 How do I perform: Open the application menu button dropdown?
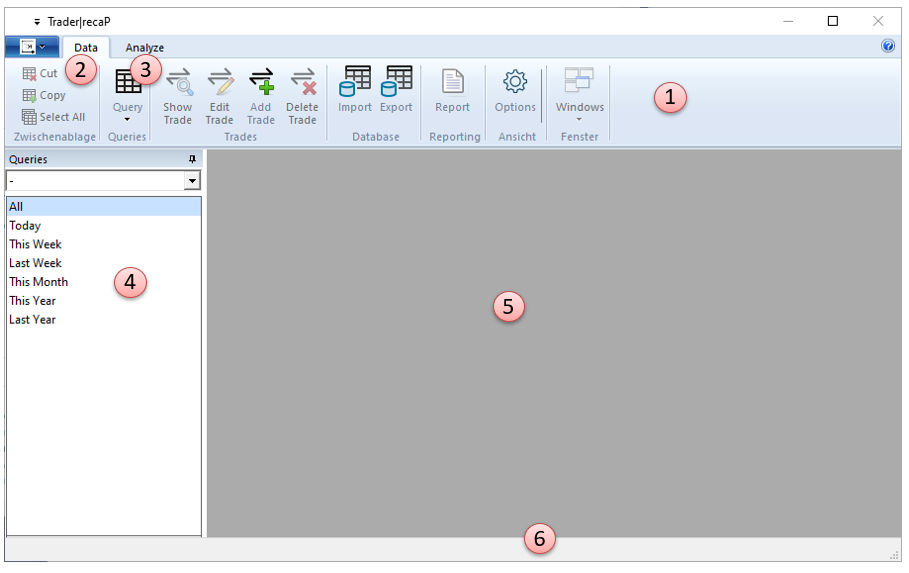coord(32,47)
